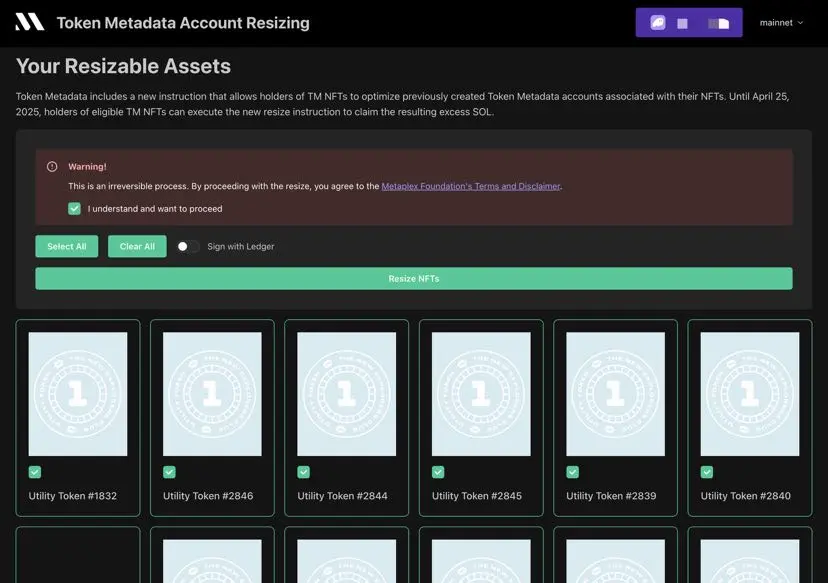Click the 'Utility Token #2846' label

pyautogui.click(x=208, y=496)
